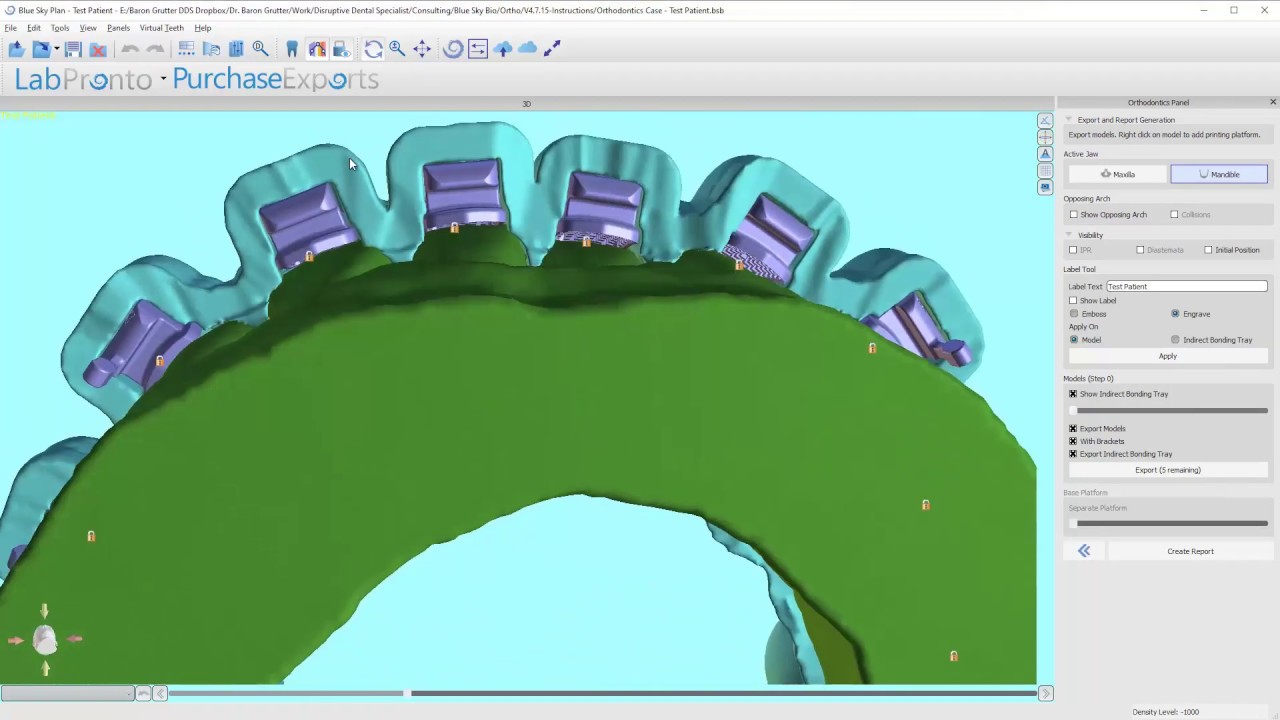Click the Create Report button
Screen dimensions: 1280x720
point(1190,551)
